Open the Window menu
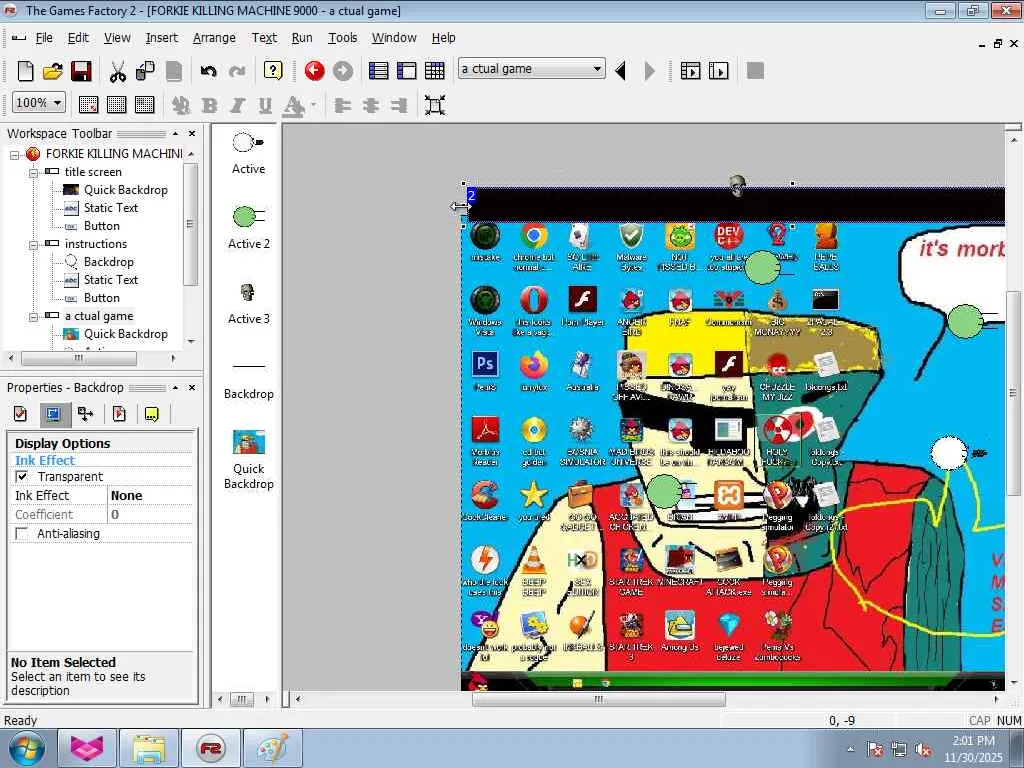 pyautogui.click(x=394, y=38)
